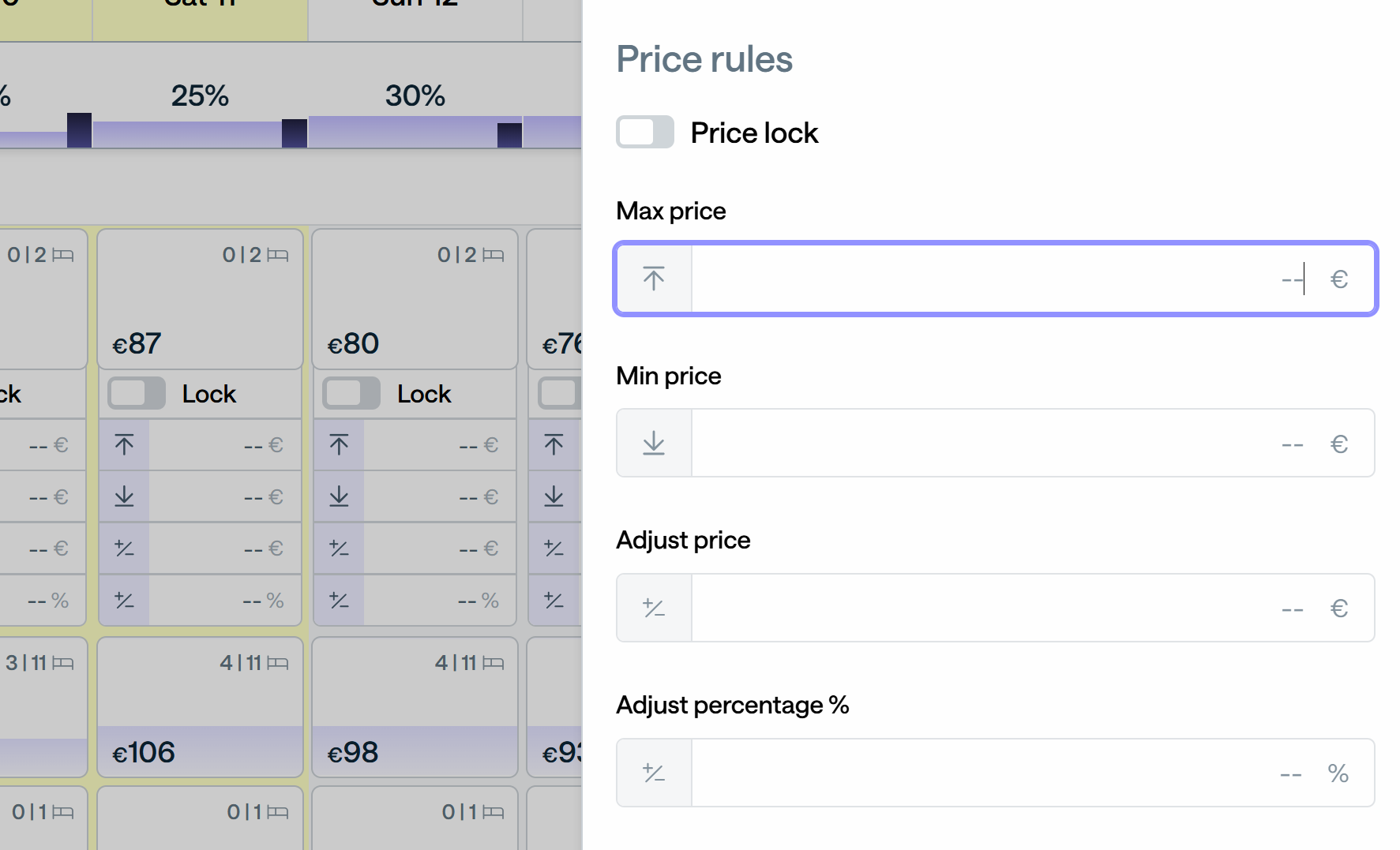Click the Max price input field
This screenshot has width=1400, height=850.
coord(996,279)
